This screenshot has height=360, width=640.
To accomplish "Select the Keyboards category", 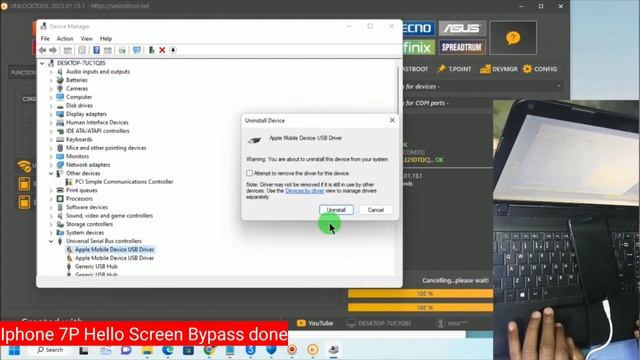I will click(x=79, y=140).
